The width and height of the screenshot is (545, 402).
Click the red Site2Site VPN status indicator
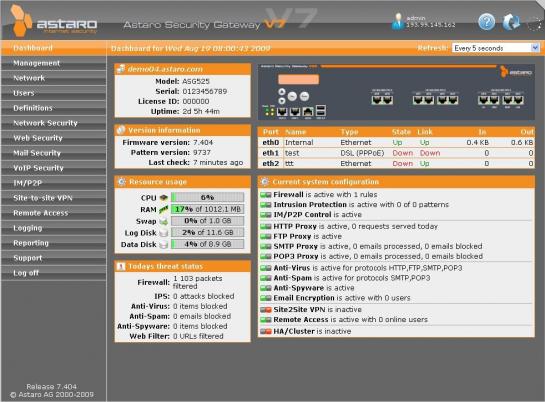[x=266, y=310]
